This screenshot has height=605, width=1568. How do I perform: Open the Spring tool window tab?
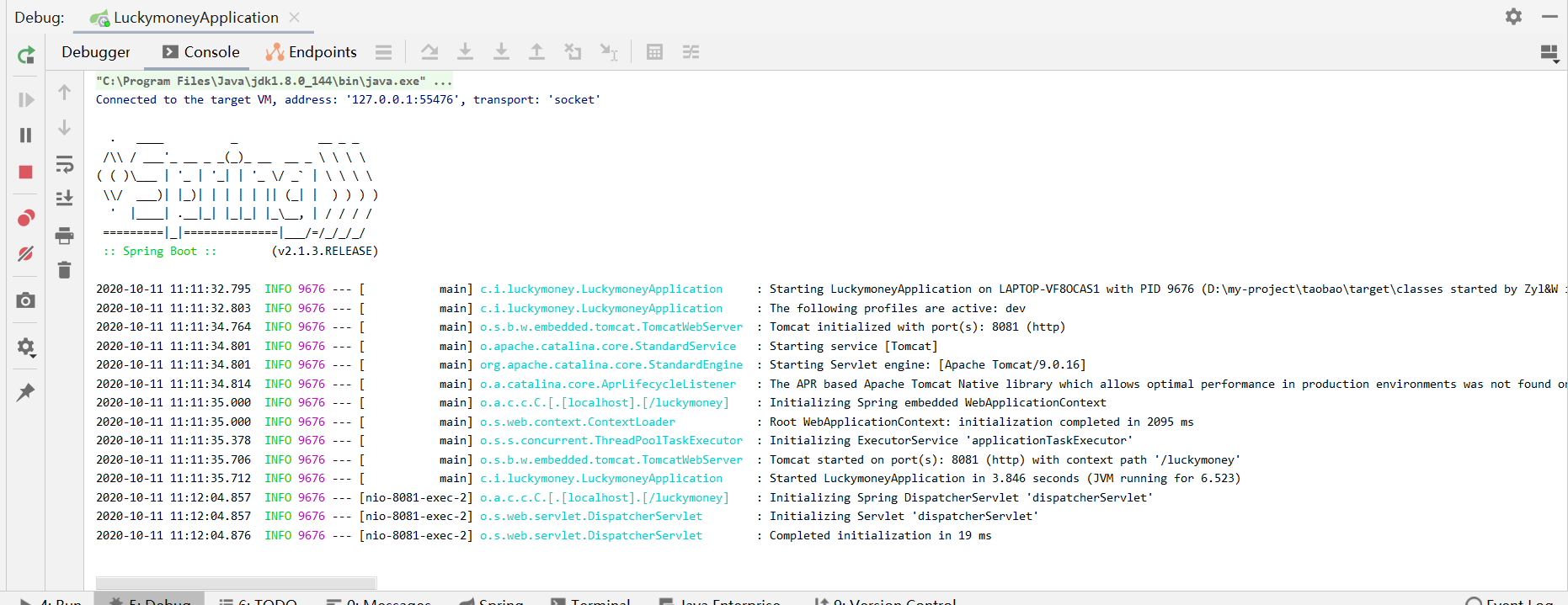[x=492, y=602]
